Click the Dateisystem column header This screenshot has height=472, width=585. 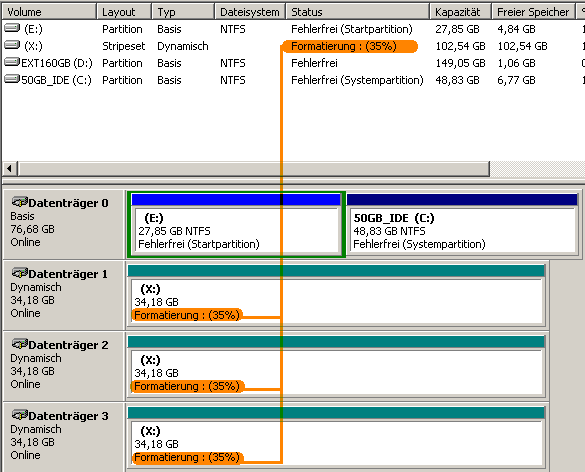point(250,12)
